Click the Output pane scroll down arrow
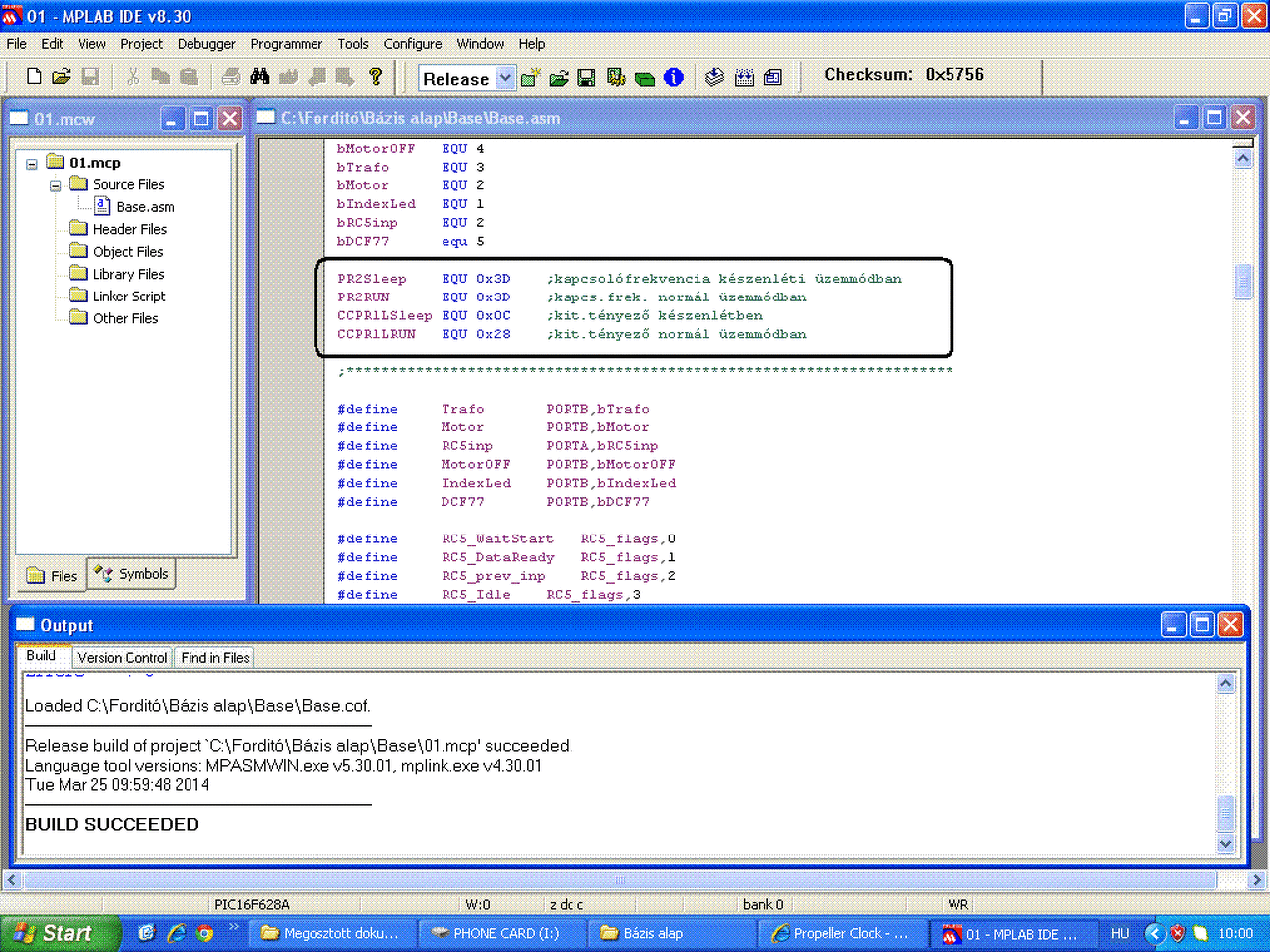This screenshot has height=952, width=1270. (x=1225, y=844)
